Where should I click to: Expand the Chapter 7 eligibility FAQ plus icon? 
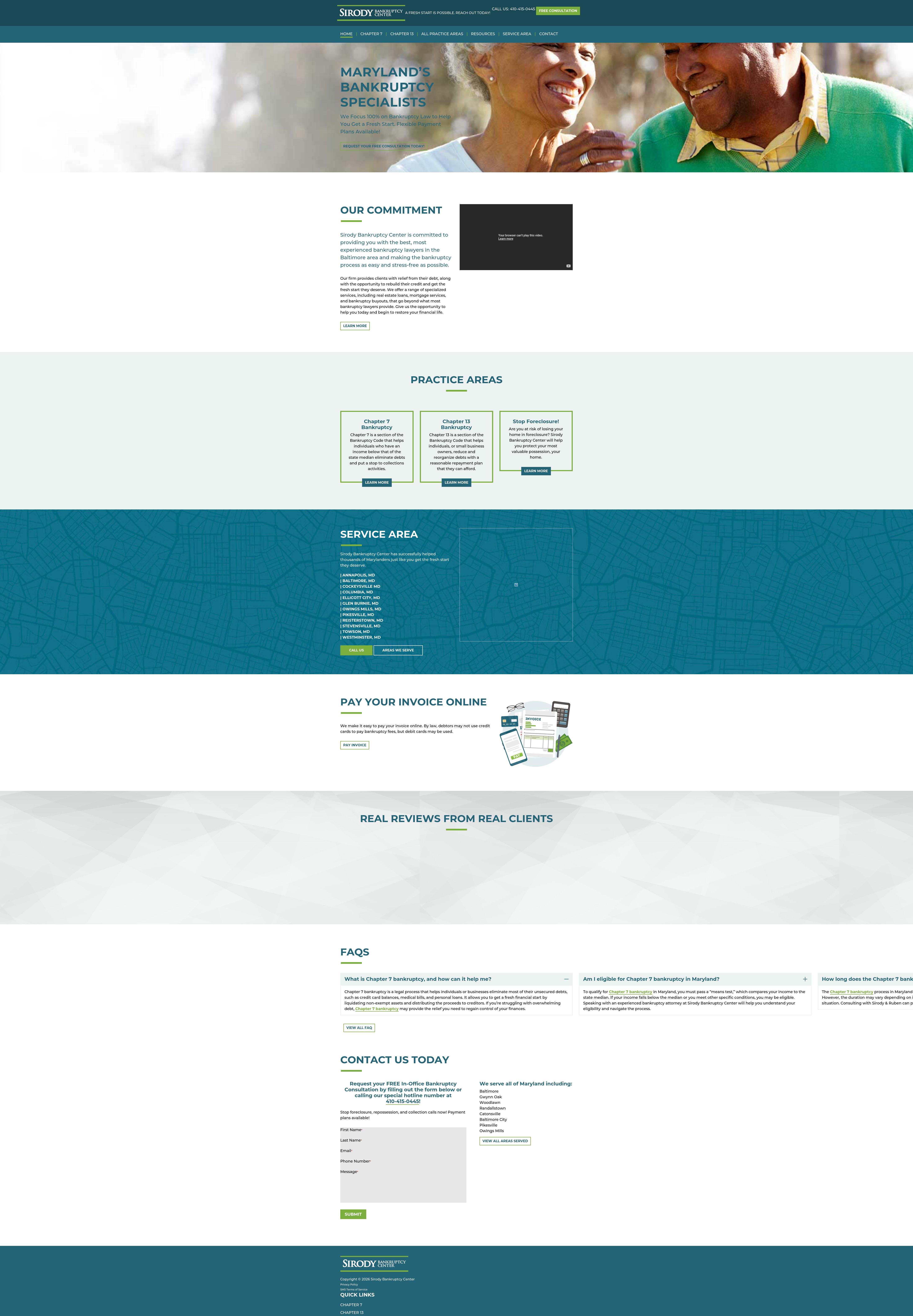[805, 979]
